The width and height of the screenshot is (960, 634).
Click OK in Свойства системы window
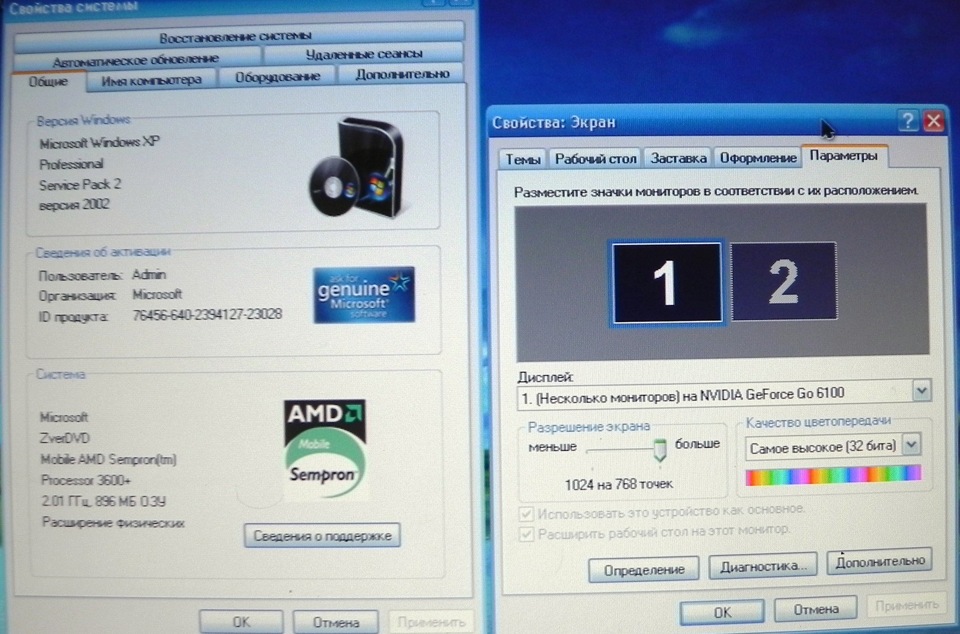point(241,622)
